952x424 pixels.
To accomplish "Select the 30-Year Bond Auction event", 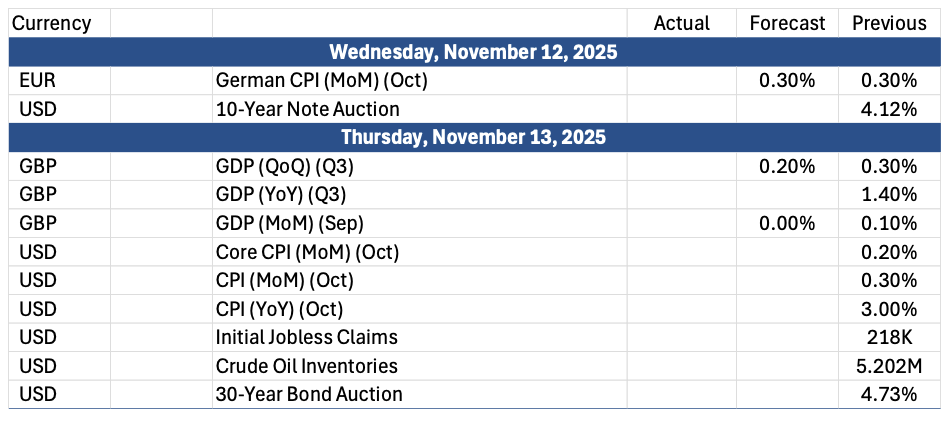I will [x=309, y=394].
